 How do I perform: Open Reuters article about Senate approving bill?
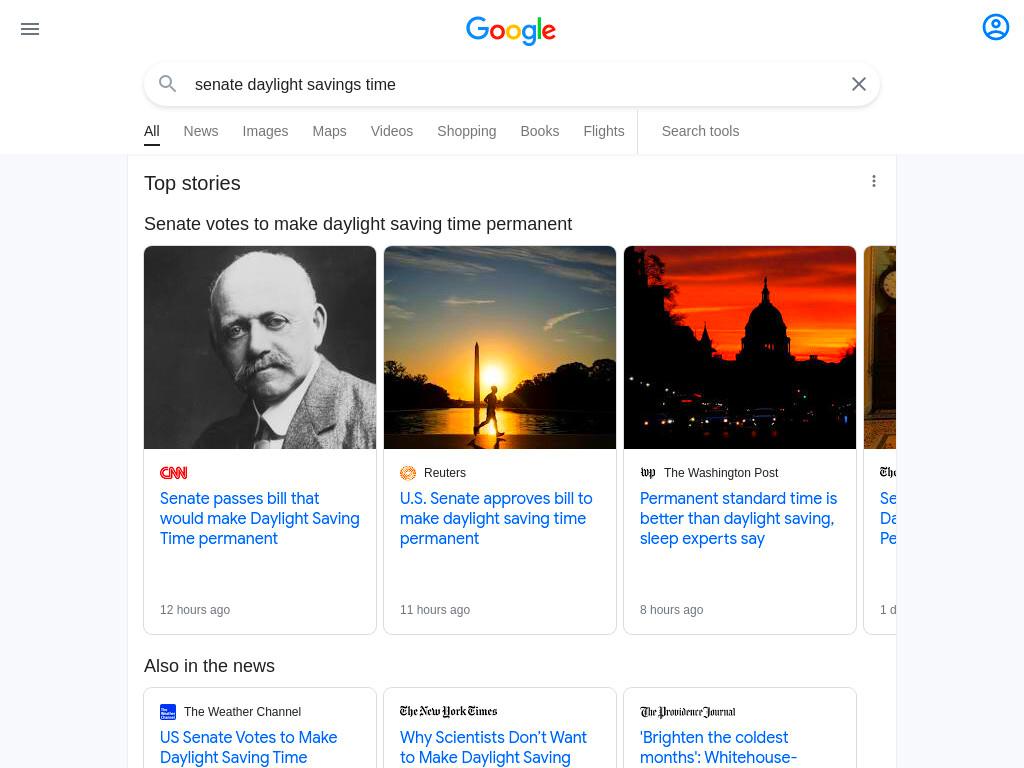pyautogui.click(x=496, y=519)
